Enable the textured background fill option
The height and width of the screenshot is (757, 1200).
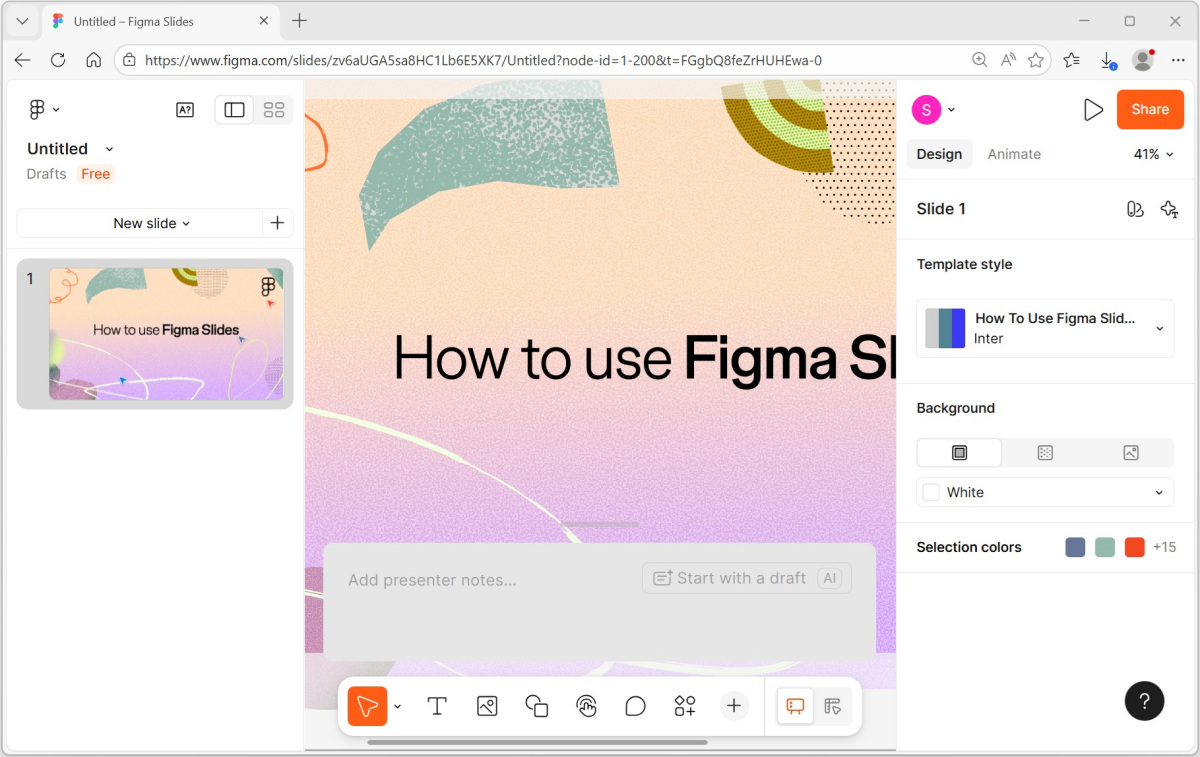point(1045,452)
